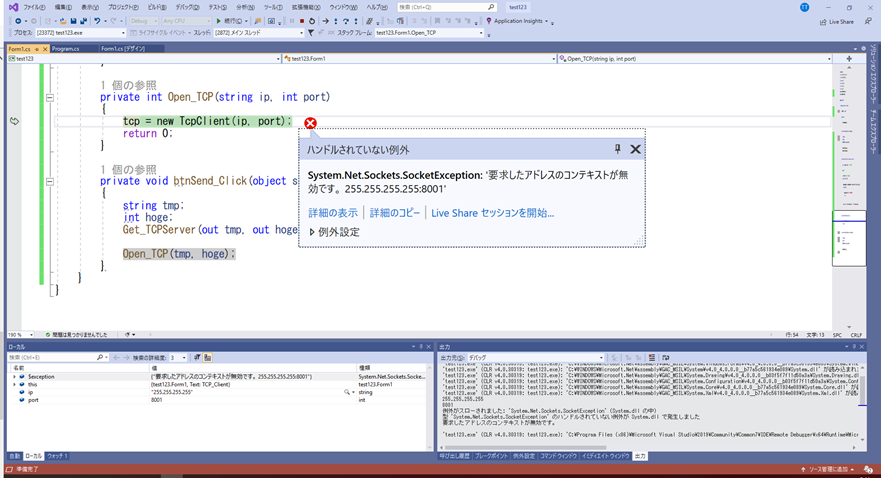Open the 編集 menu

tap(63, 7)
